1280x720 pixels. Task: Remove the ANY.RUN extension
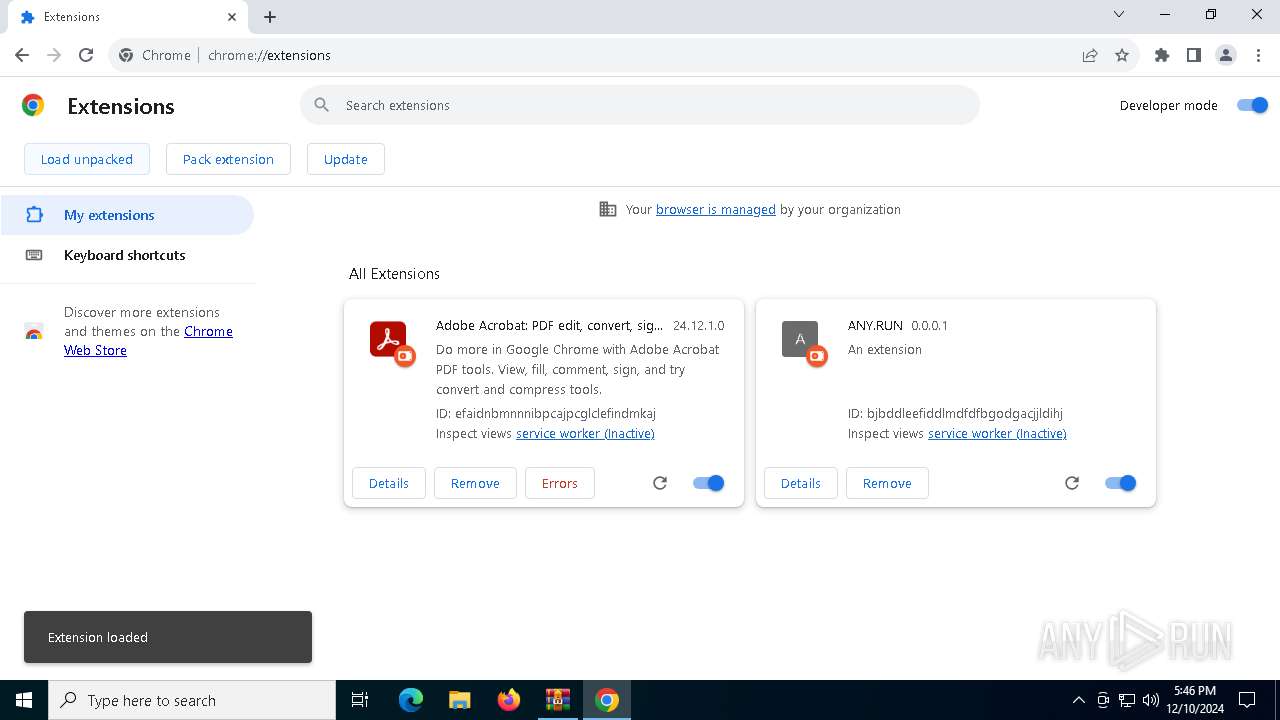tap(887, 483)
